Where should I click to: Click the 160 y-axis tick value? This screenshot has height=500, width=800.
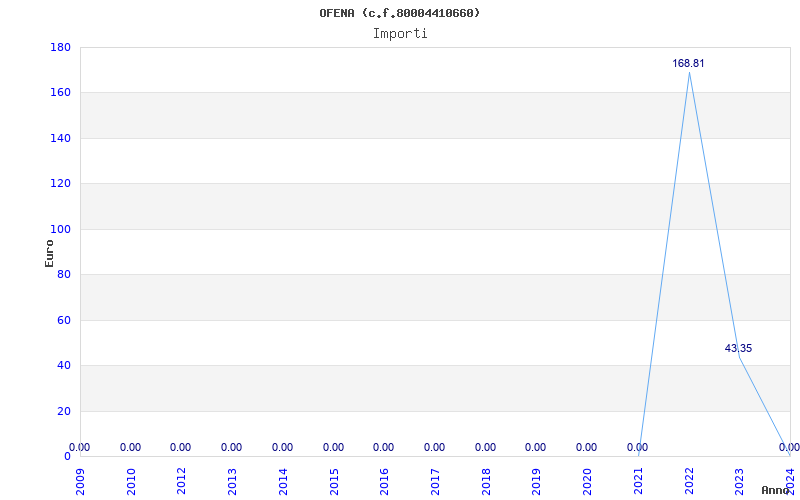[x=60, y=93]
